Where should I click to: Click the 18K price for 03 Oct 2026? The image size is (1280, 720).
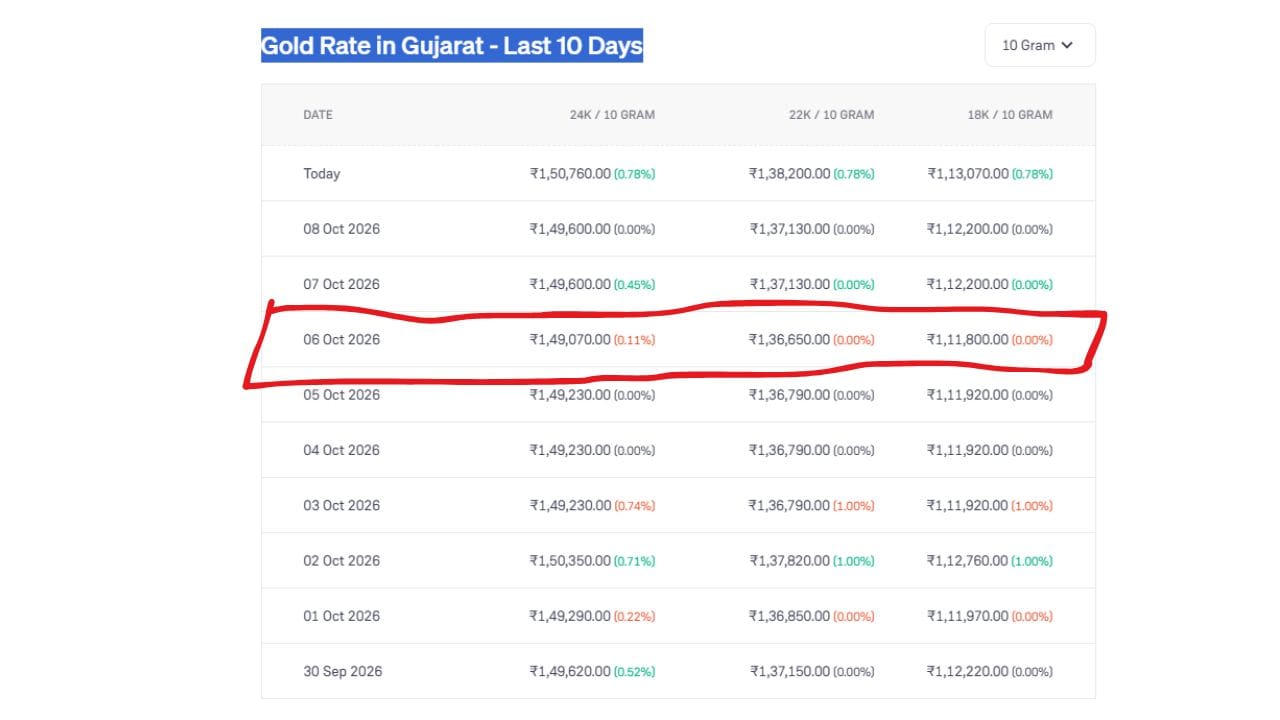pos(968,505)
